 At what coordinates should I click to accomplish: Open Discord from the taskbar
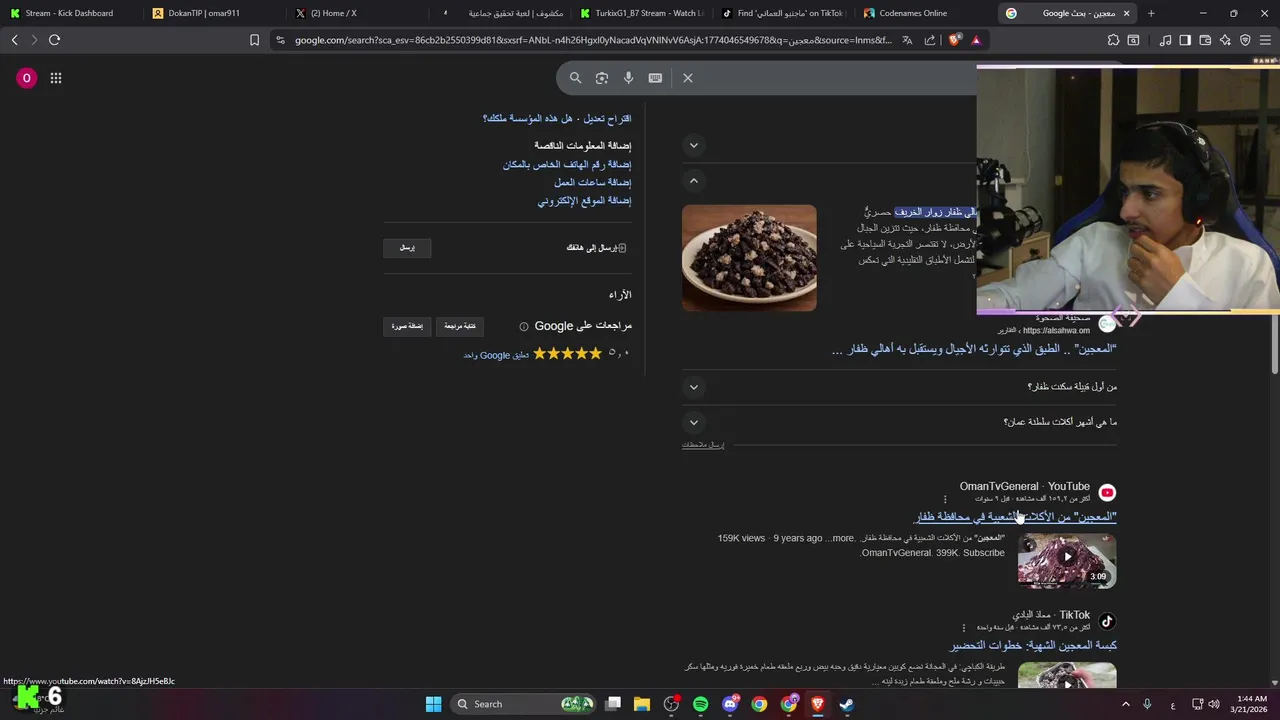coord(730,704)
